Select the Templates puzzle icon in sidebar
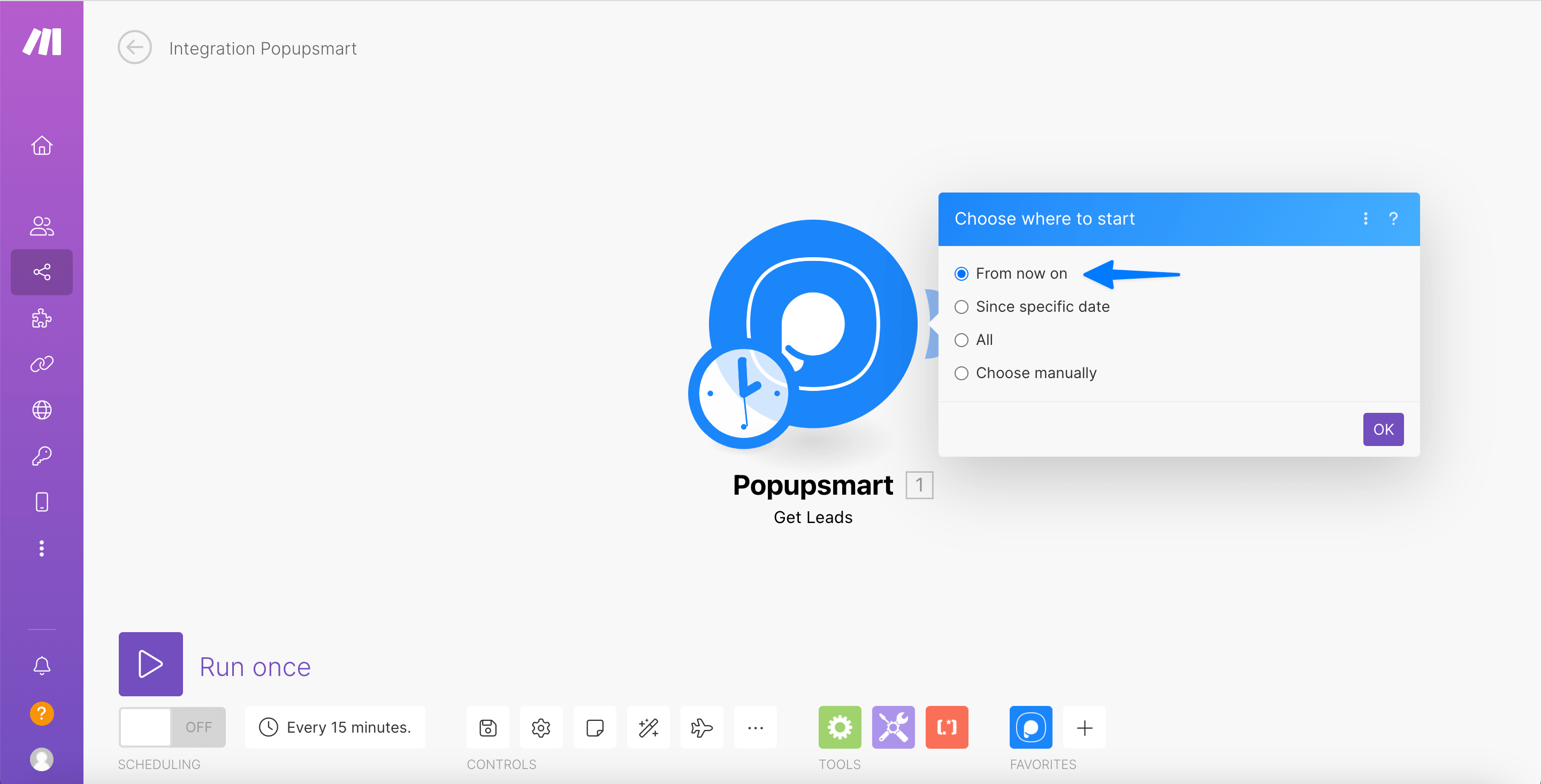The height and width of the screenshot is (784, 1541). [41, 318]
